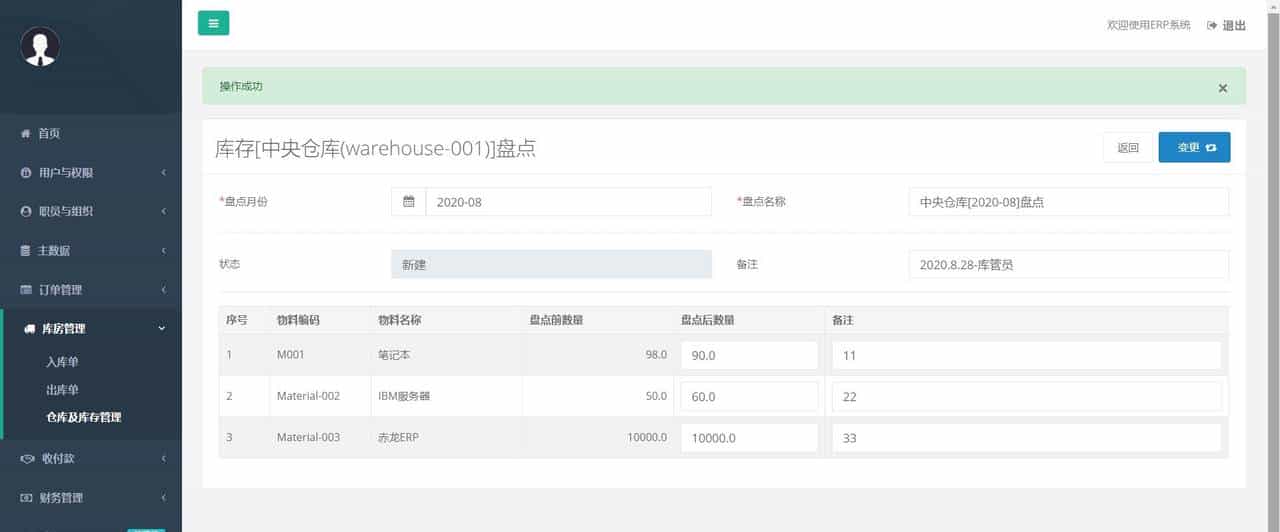The height and width of the screenshot is (532, 1280).
Task: Collapse 库房管理 submenu arrow
Action: (162, 328)
